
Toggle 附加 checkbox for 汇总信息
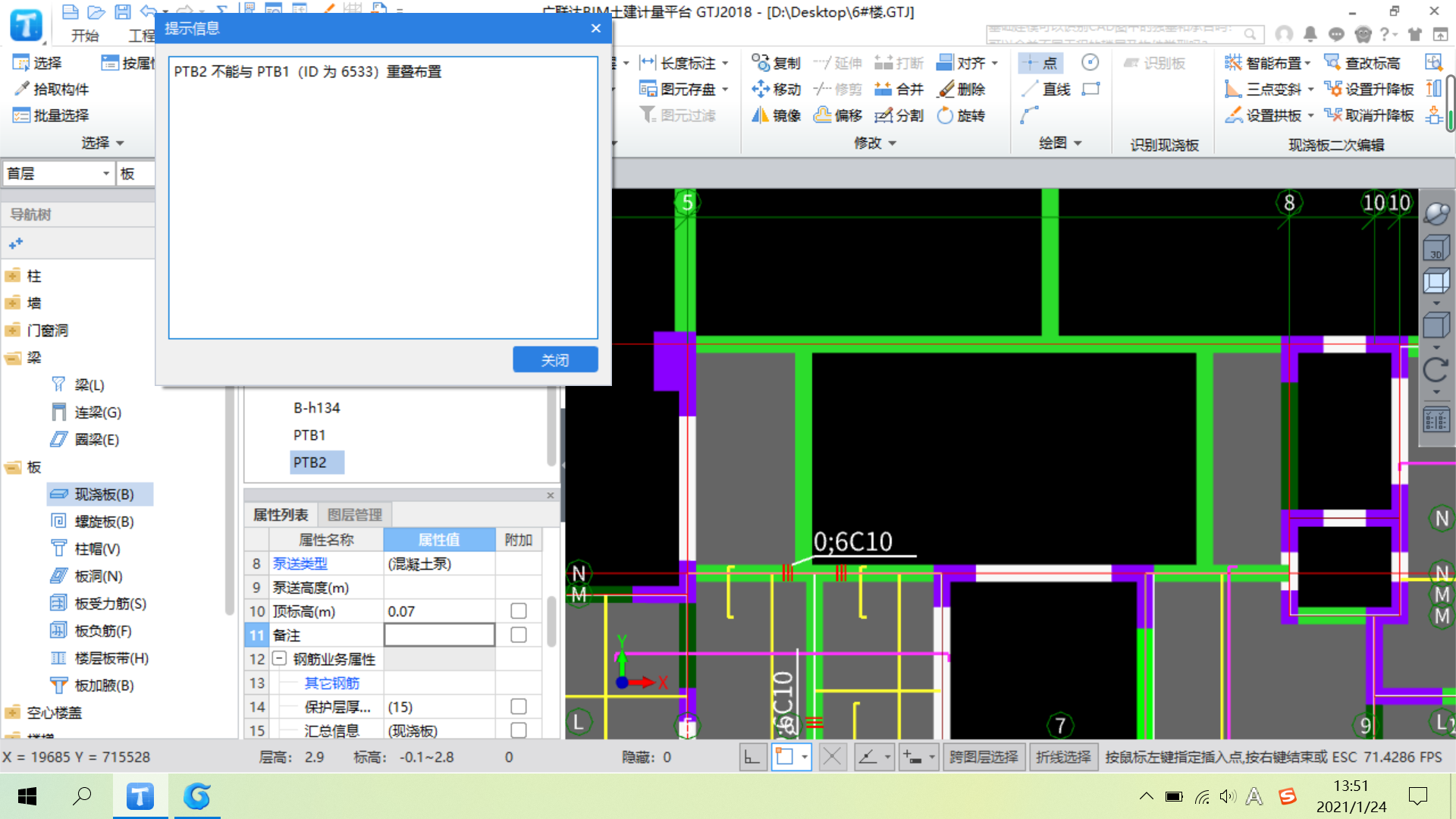pyautogui.click(x=519, y=730)
